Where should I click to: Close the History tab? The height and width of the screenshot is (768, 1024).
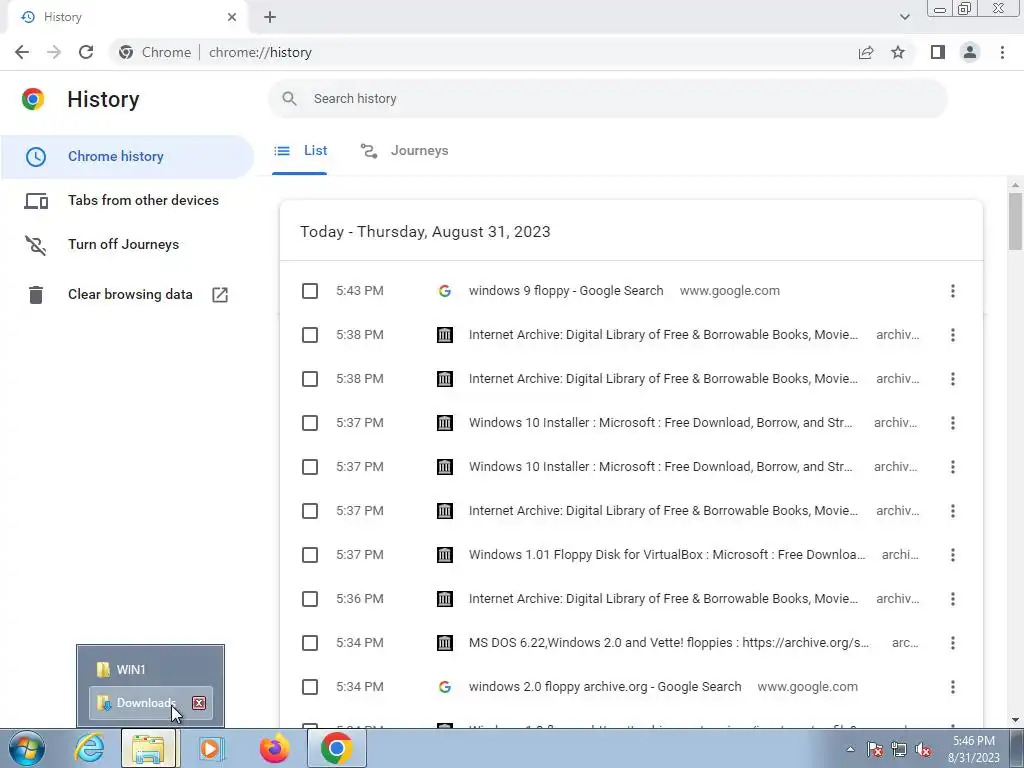pyautogui.click(x=232, y=17)
